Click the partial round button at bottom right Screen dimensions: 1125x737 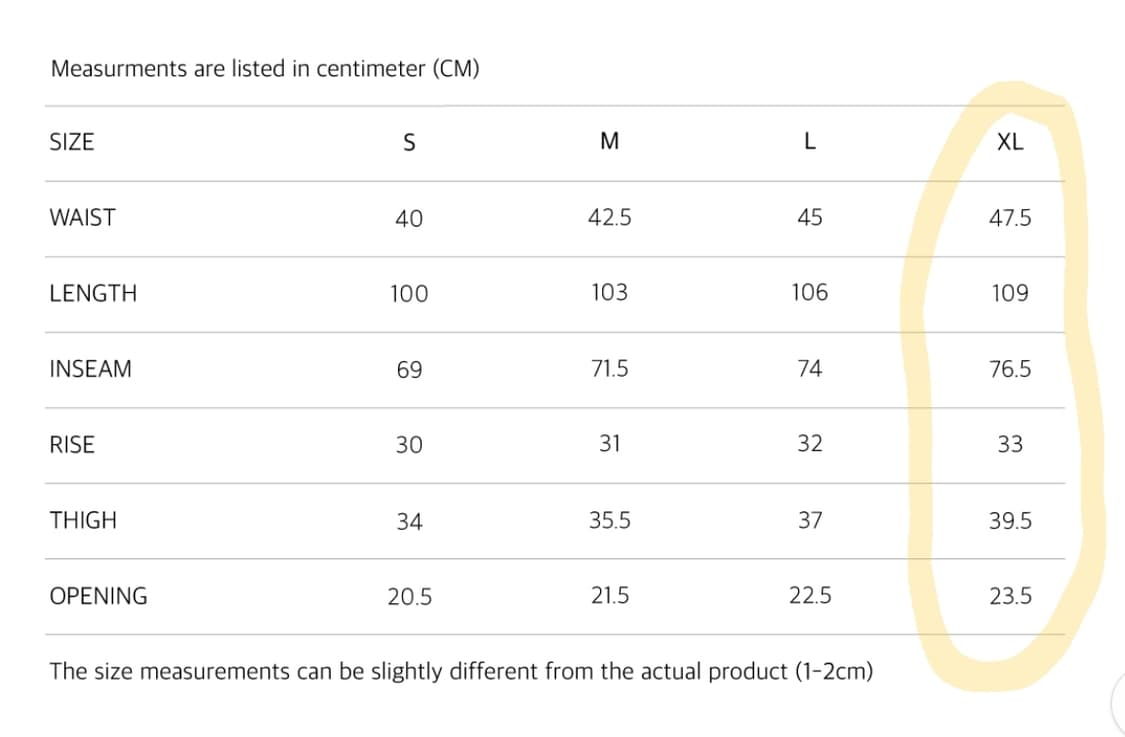(x=1117, y=704)
